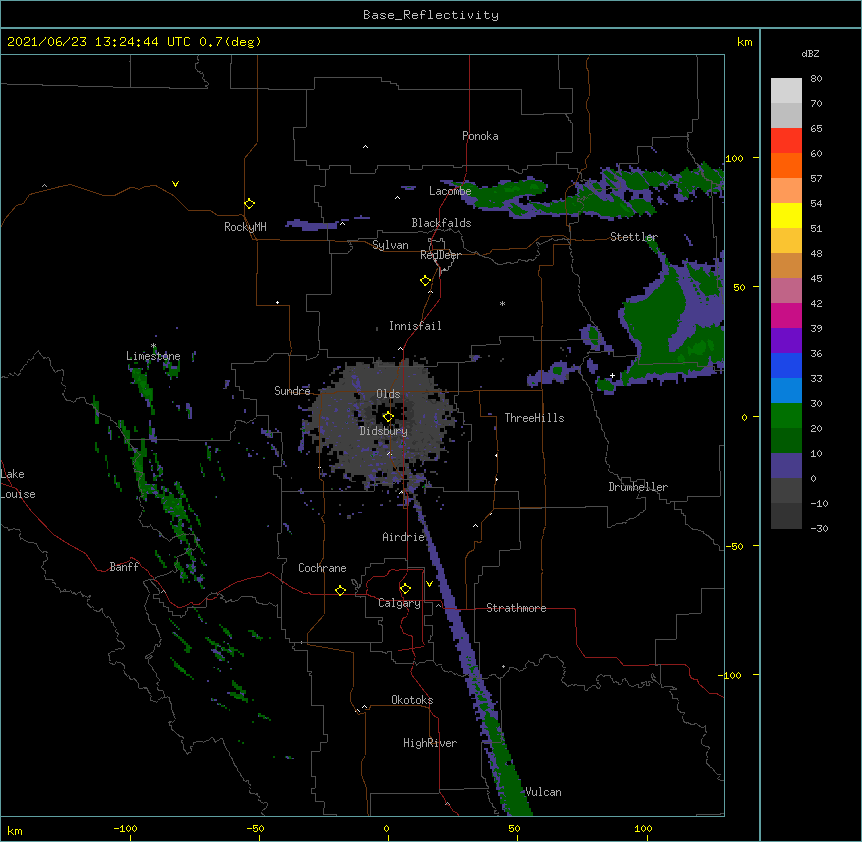Click the Vulcan label

click(x=543, y=792)
